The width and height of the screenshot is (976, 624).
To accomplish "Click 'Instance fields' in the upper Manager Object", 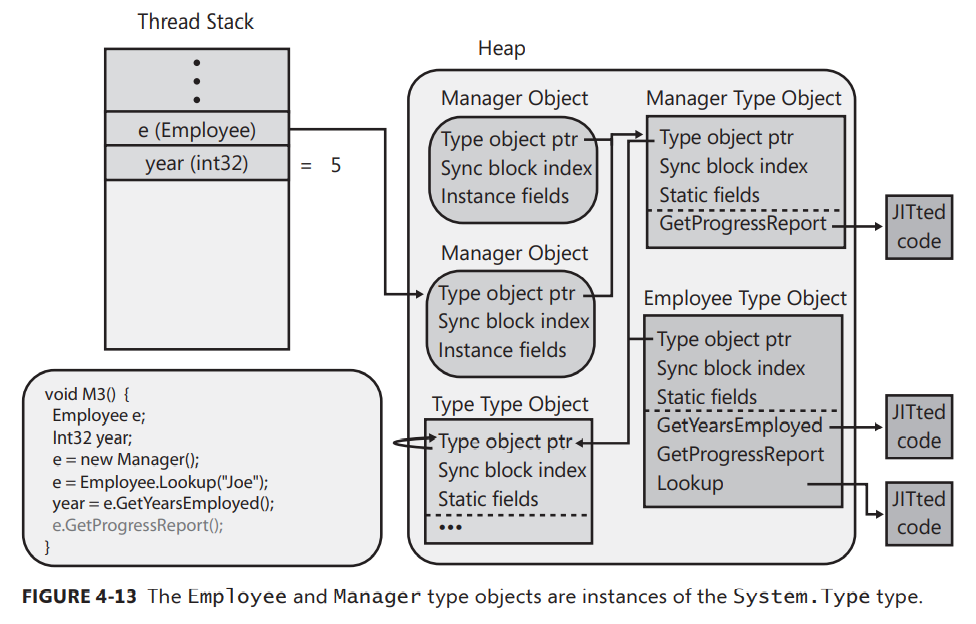I will 504,197.
